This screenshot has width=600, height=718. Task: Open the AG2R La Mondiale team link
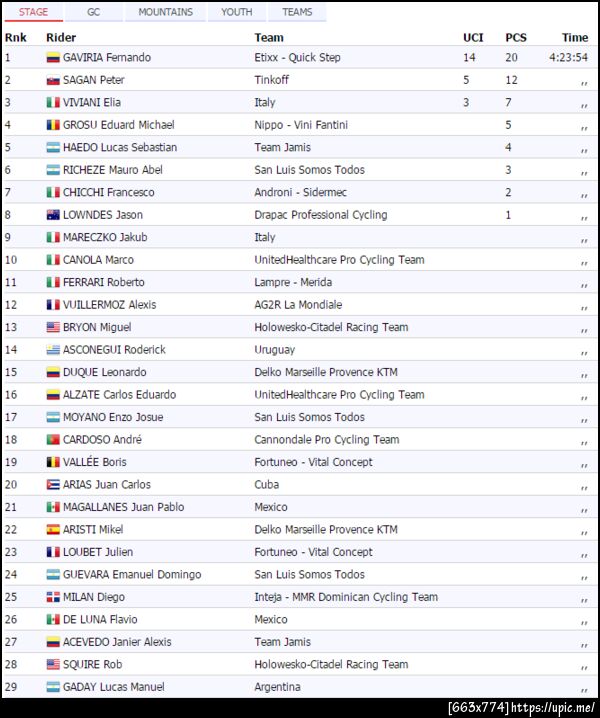click(298, 305)
